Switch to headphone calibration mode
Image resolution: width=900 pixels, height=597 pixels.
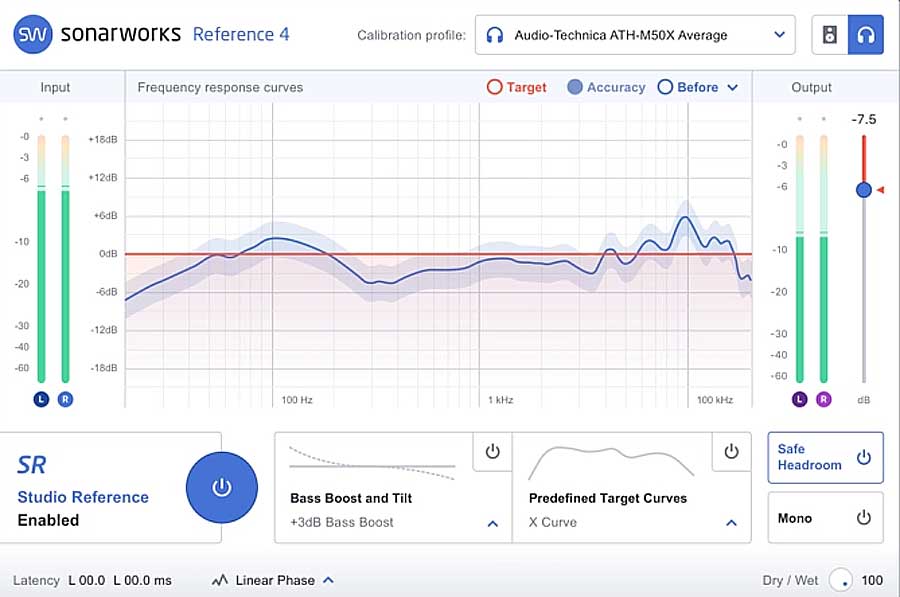click(x=866, y=35)
